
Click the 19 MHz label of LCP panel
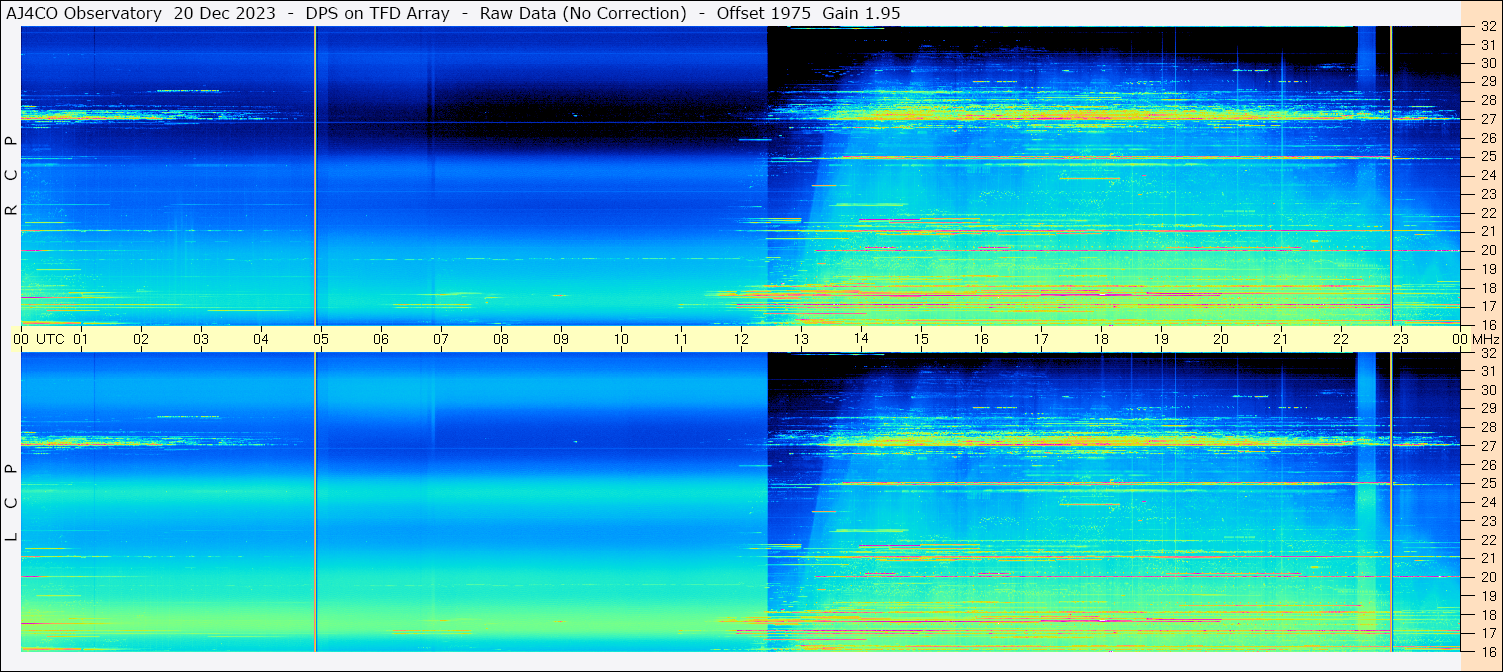point(1487,596)
